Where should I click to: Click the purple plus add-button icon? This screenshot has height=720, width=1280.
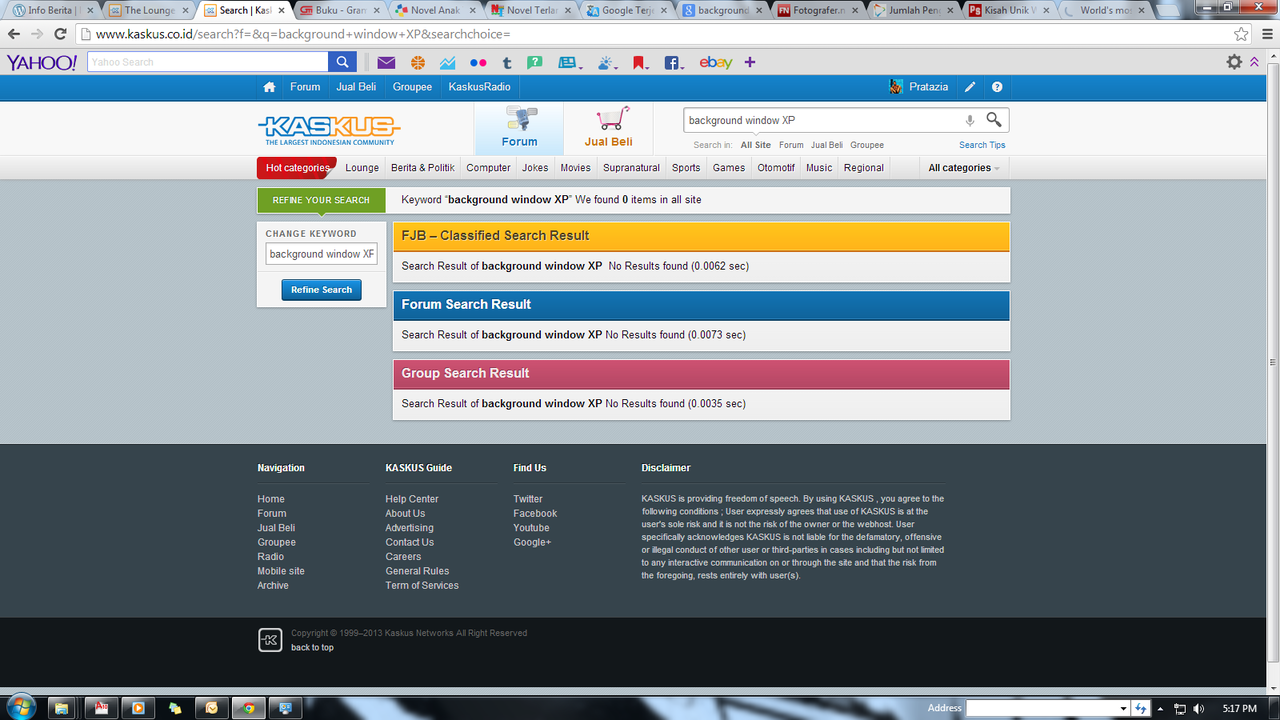(x=750, y=62)
